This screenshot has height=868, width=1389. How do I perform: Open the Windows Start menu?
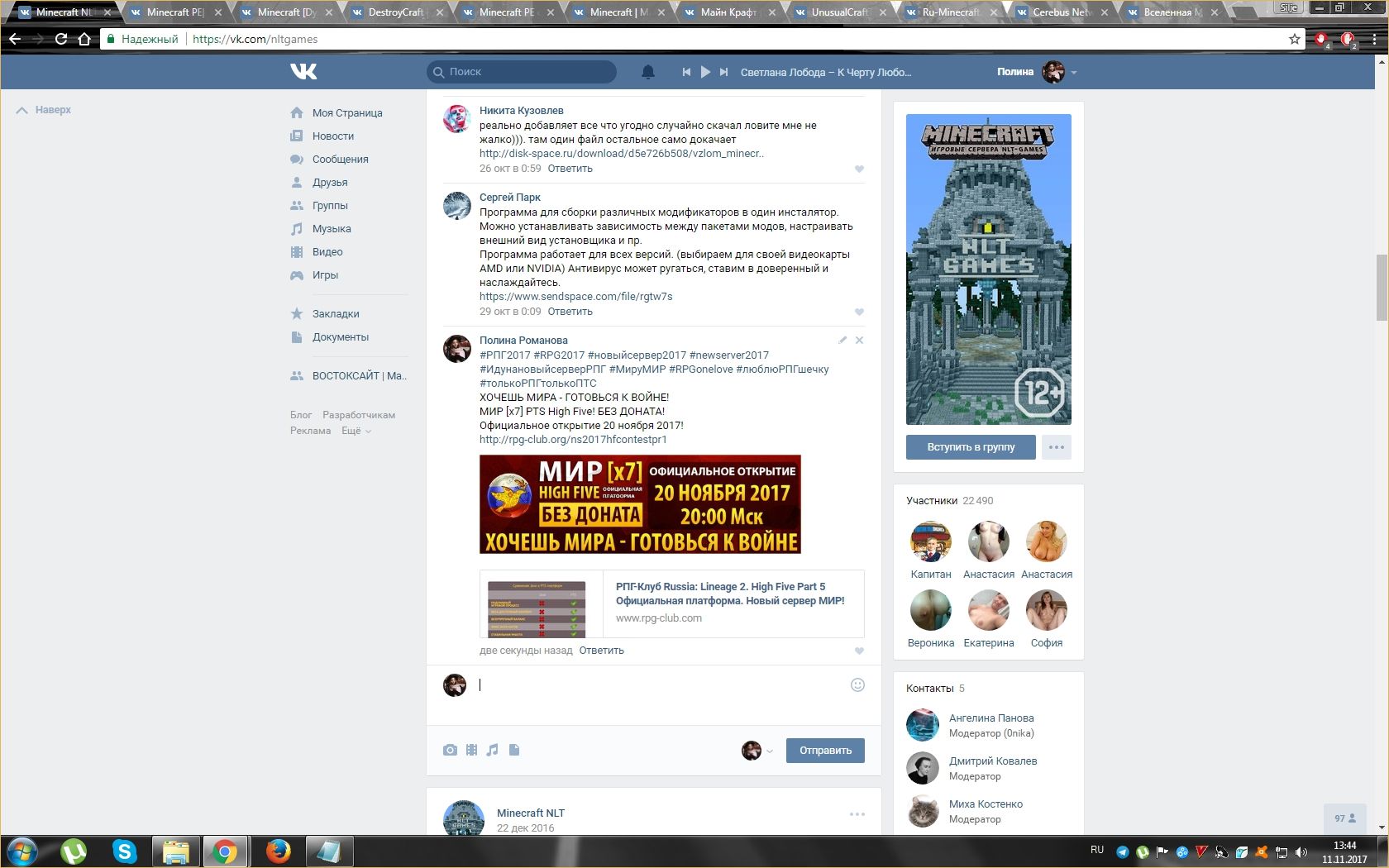pos(22,851)
